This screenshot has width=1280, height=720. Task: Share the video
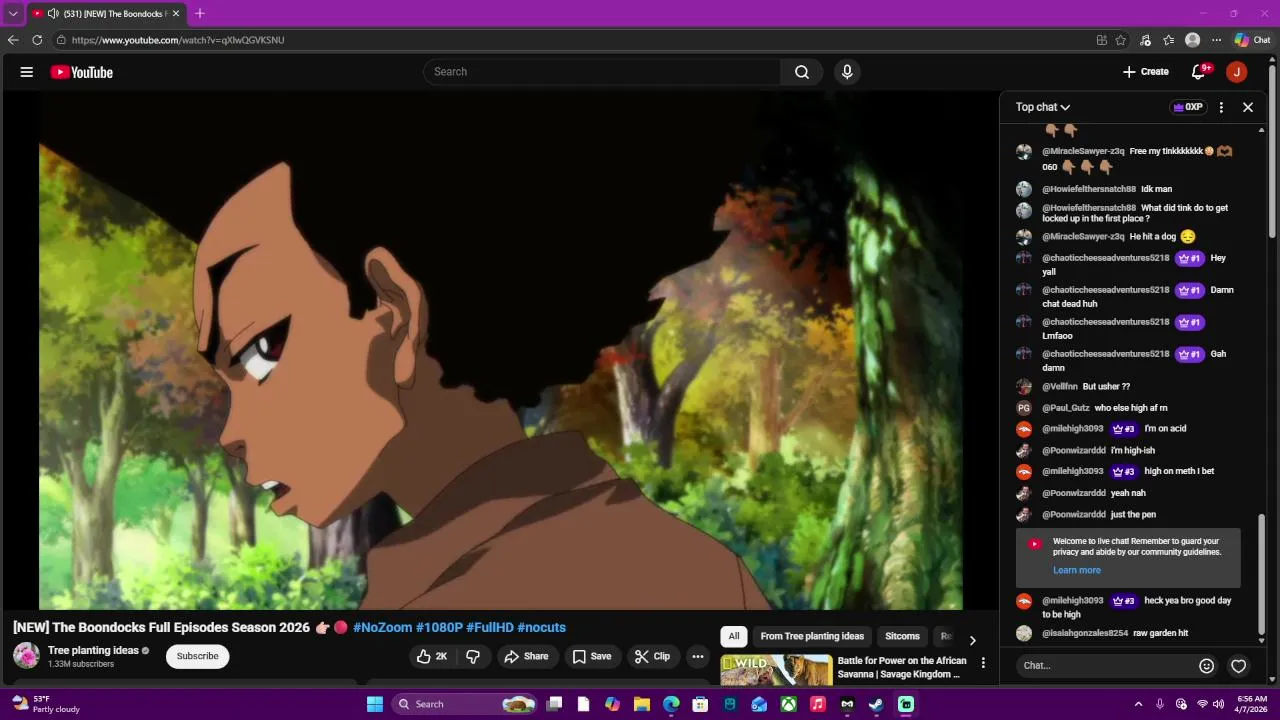526,656
